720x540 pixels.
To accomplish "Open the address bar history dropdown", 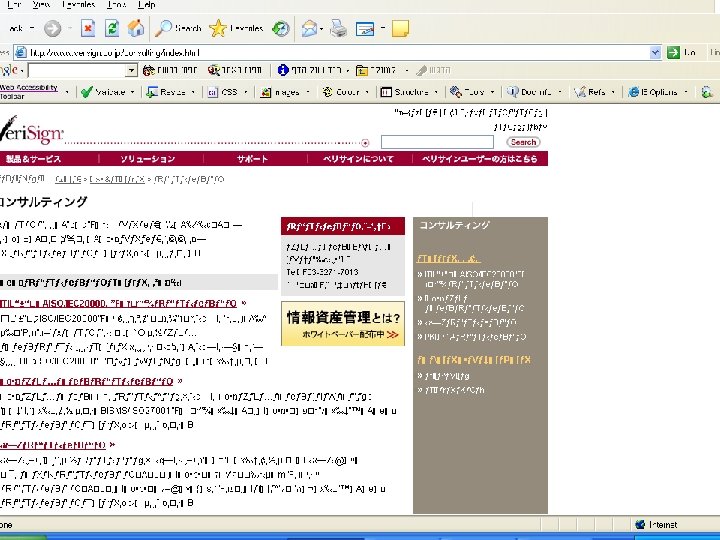I will pyautogui.click(x=655, y=52).
